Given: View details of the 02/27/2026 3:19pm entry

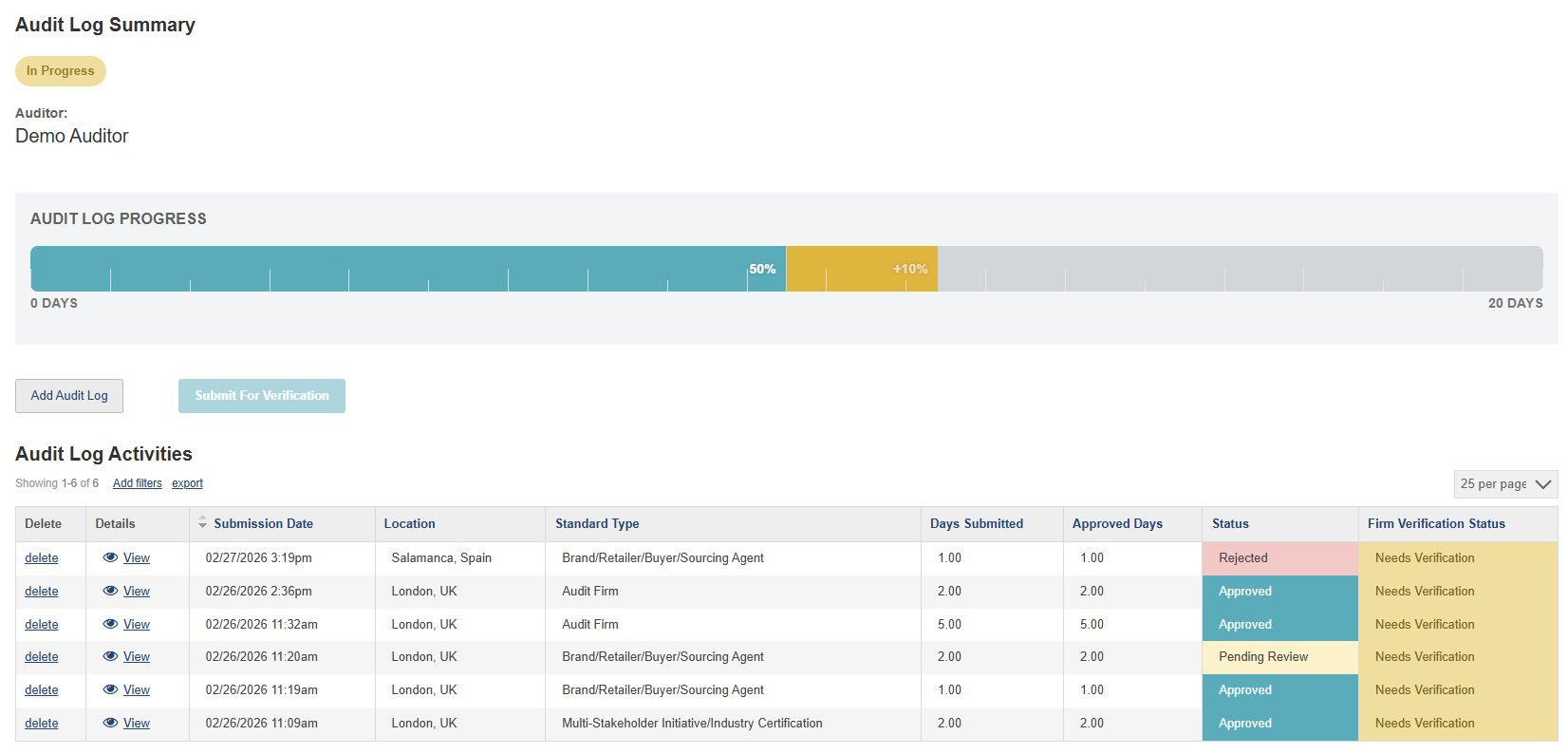Looking at the screenshot, I should pyautogui.click(x=137, y=558).
